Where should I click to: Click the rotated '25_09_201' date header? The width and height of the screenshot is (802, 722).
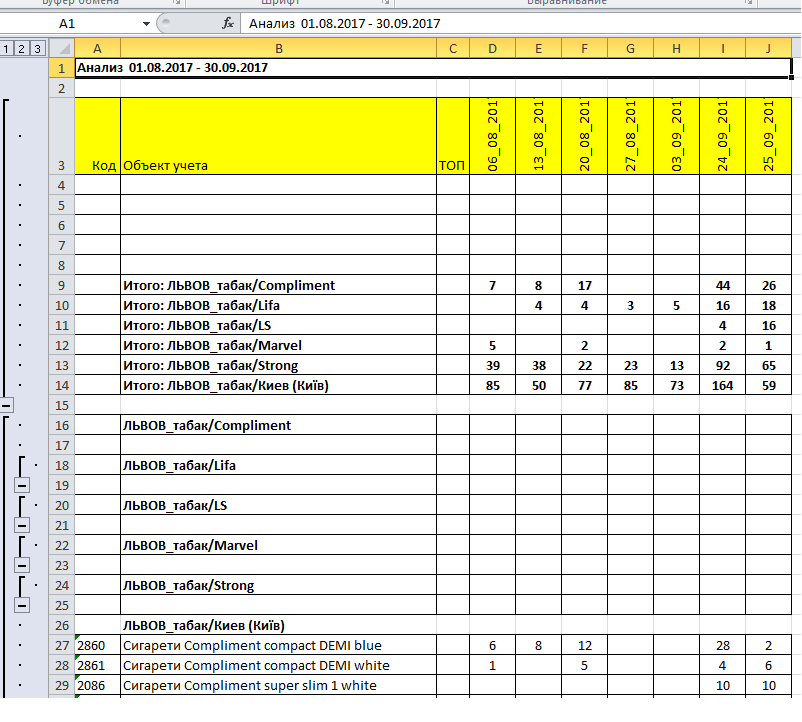point(768,136)
